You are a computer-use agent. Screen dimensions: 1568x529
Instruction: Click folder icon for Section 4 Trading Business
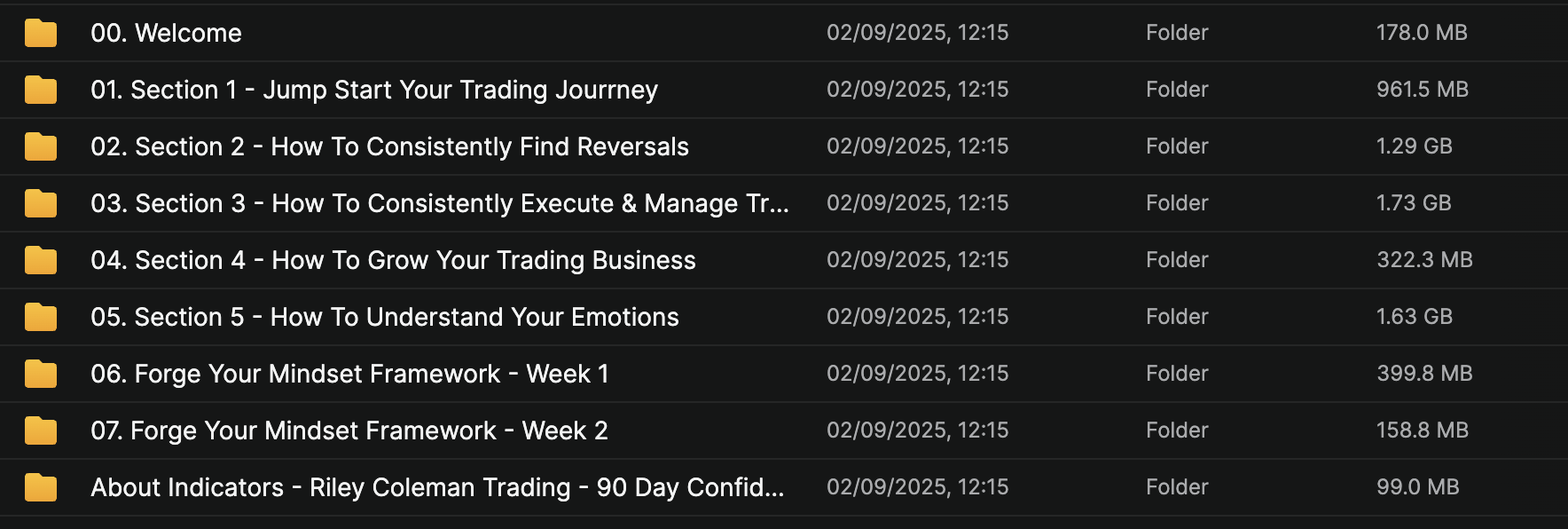(x=41, y=261)
